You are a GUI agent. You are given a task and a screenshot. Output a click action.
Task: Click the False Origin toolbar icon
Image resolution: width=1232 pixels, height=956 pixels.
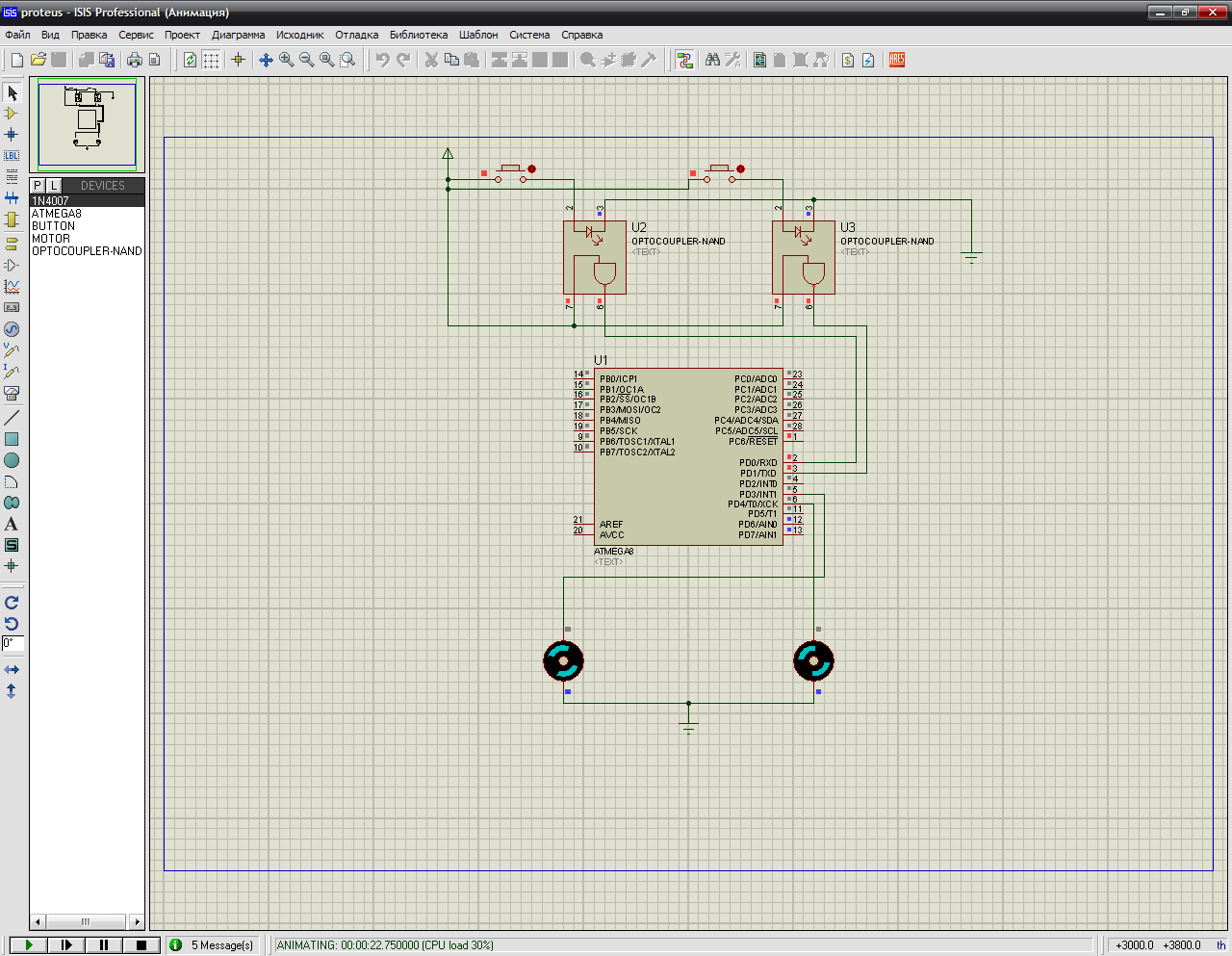click(x=239, y=60)
